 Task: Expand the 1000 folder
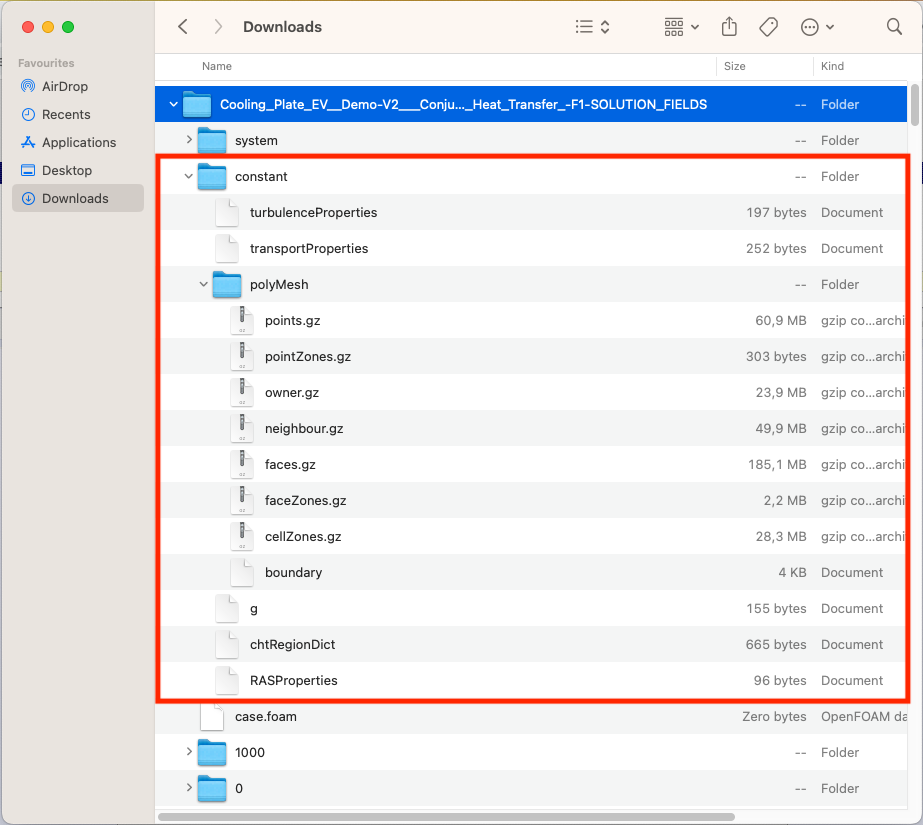pyautogui.click(x=188, y=751)
